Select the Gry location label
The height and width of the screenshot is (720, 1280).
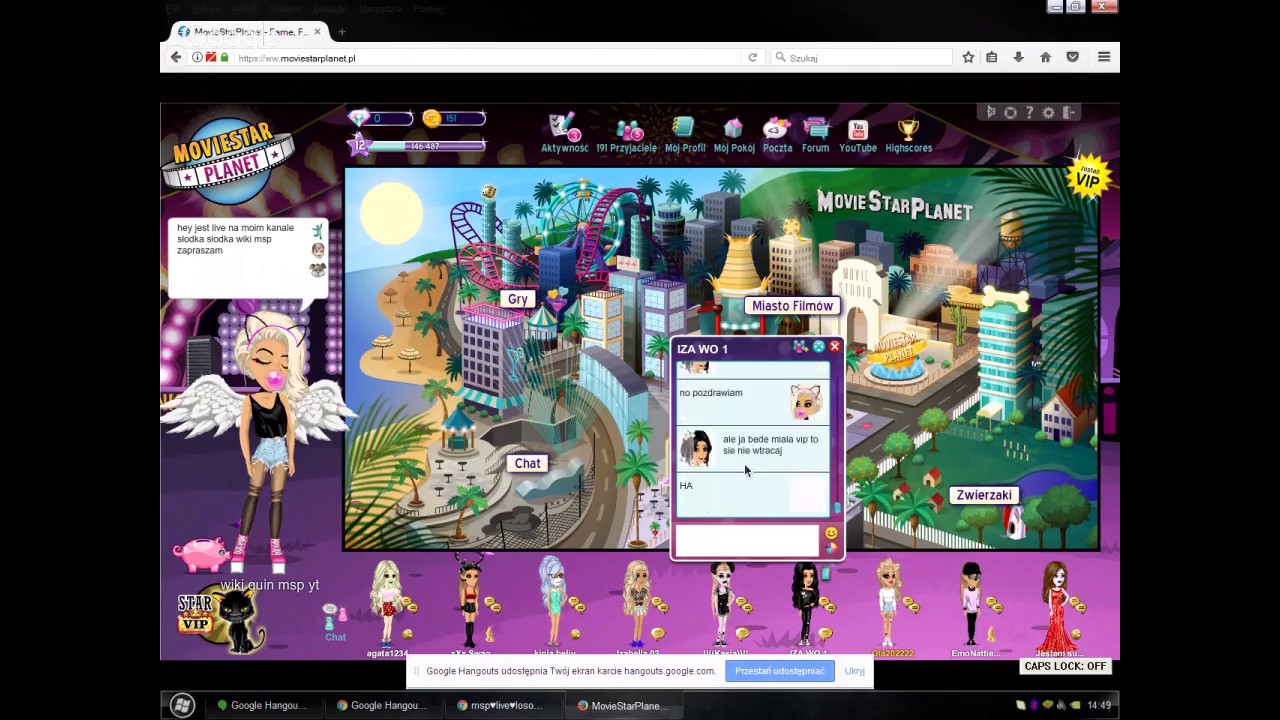pos(517,299)
